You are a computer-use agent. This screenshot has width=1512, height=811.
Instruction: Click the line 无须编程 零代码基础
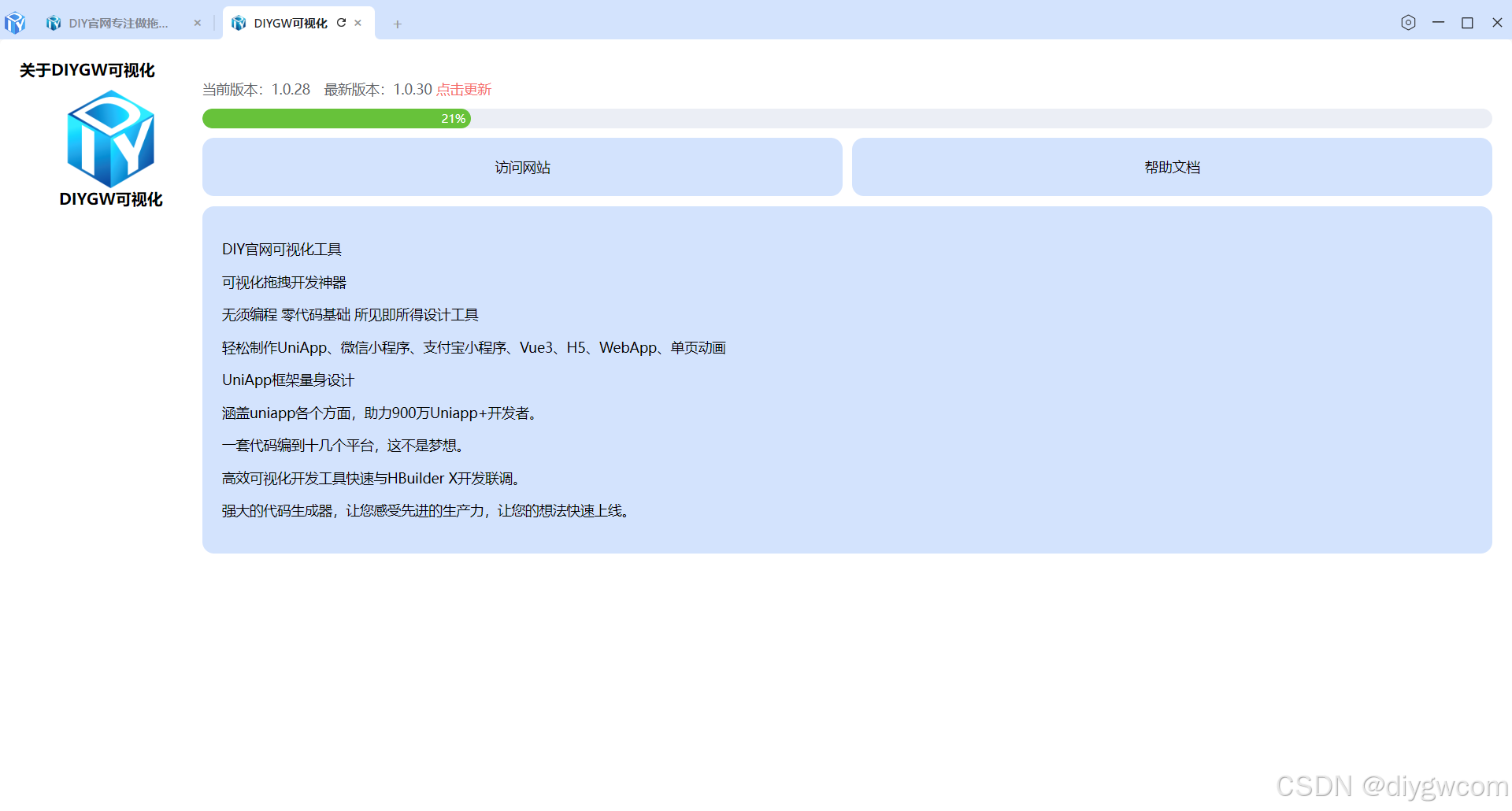click(350, 315)
